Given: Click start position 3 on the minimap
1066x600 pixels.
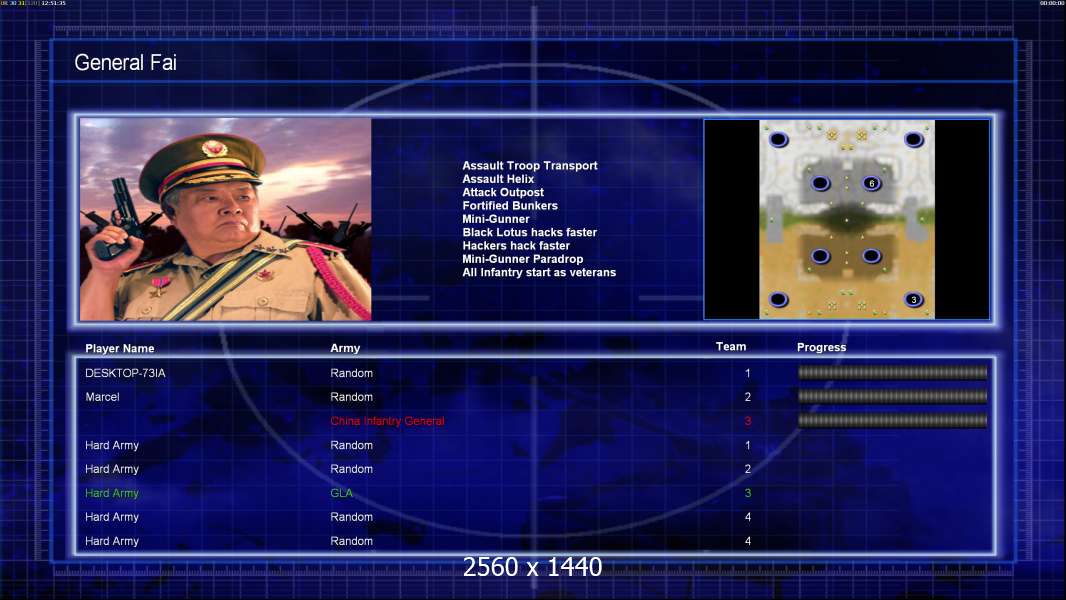Looking at the screenshot, I should click(x=913, y=299).
